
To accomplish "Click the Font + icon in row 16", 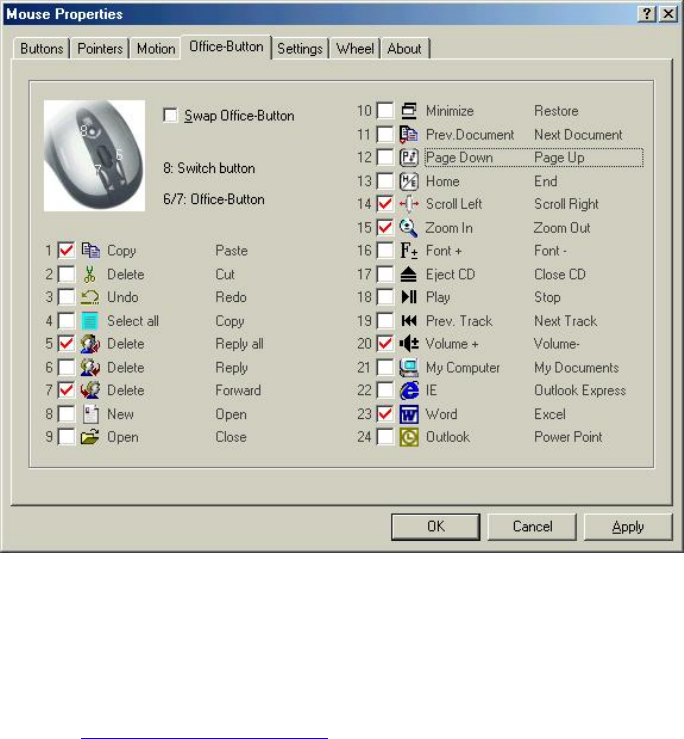I will click(x=409, y=250).
